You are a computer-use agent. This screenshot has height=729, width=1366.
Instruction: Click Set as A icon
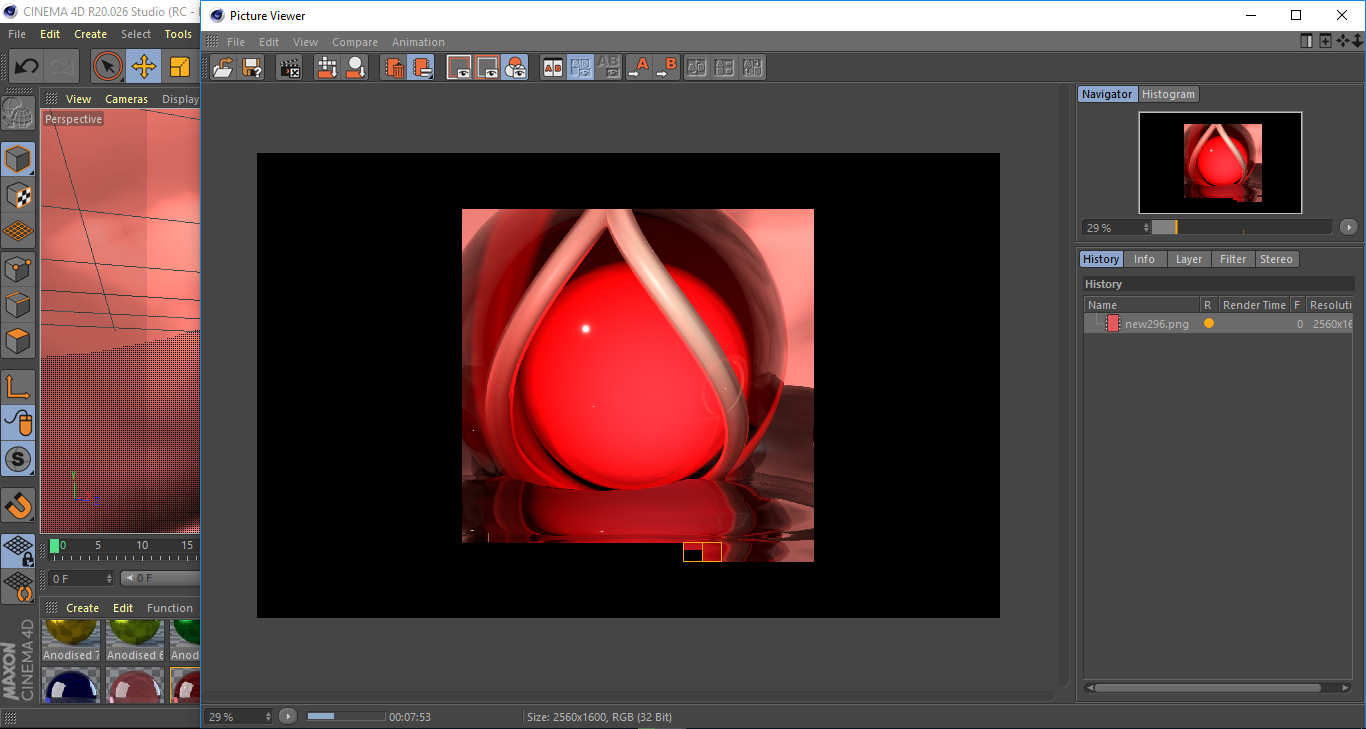[x=638, y=68]
